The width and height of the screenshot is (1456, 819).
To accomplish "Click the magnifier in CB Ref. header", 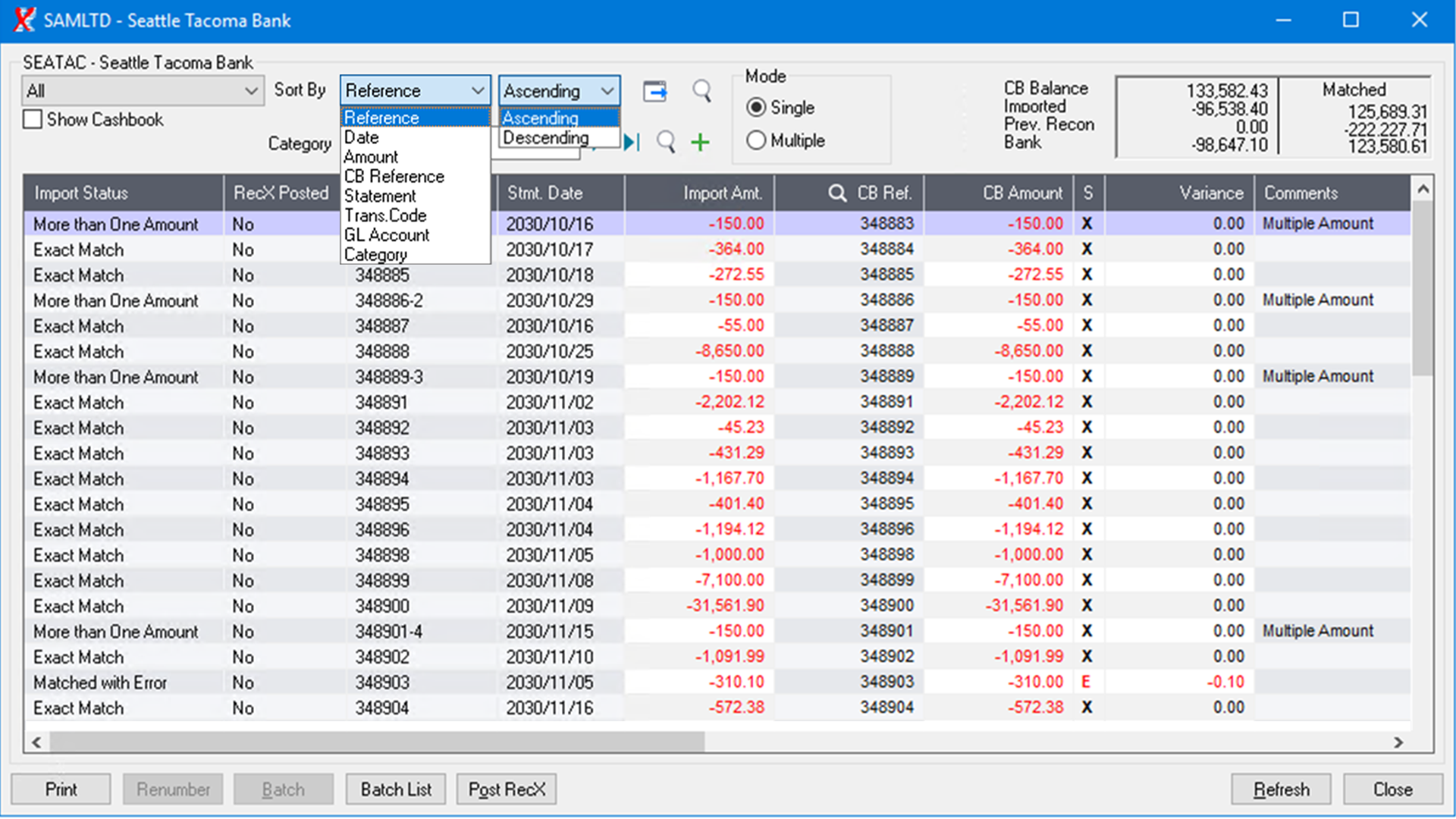I will [x=837, y=193].
